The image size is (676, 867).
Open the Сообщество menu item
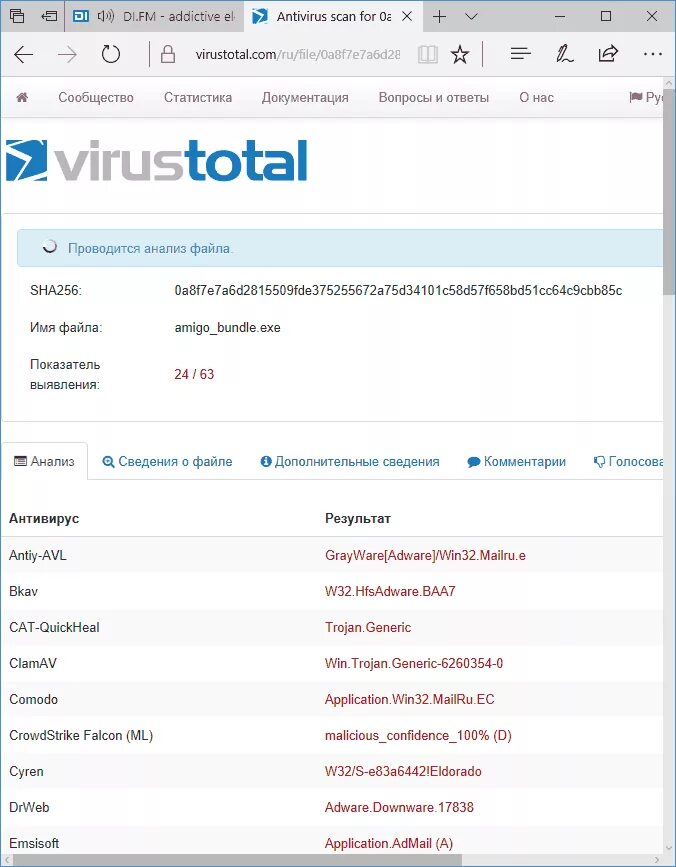[x=96, y=98]
